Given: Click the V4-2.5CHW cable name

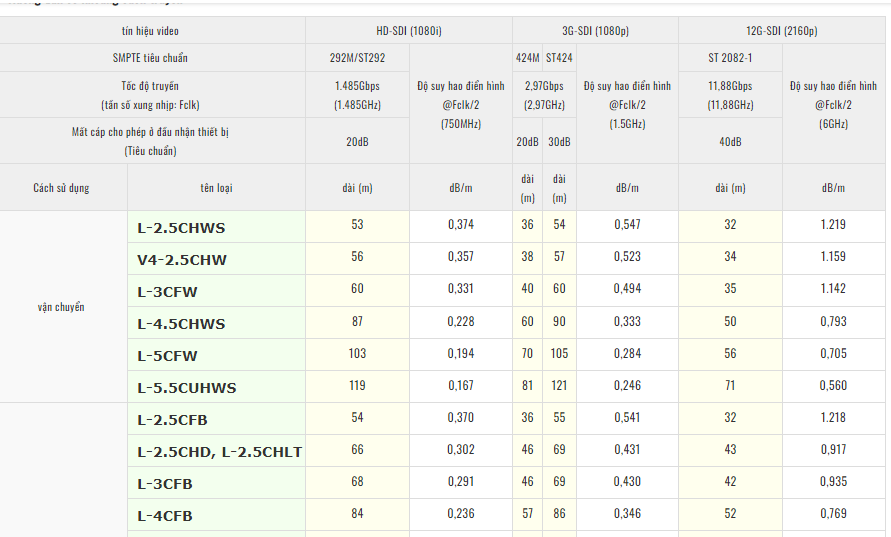Looking at the screenshot, I should coord(182,260).
